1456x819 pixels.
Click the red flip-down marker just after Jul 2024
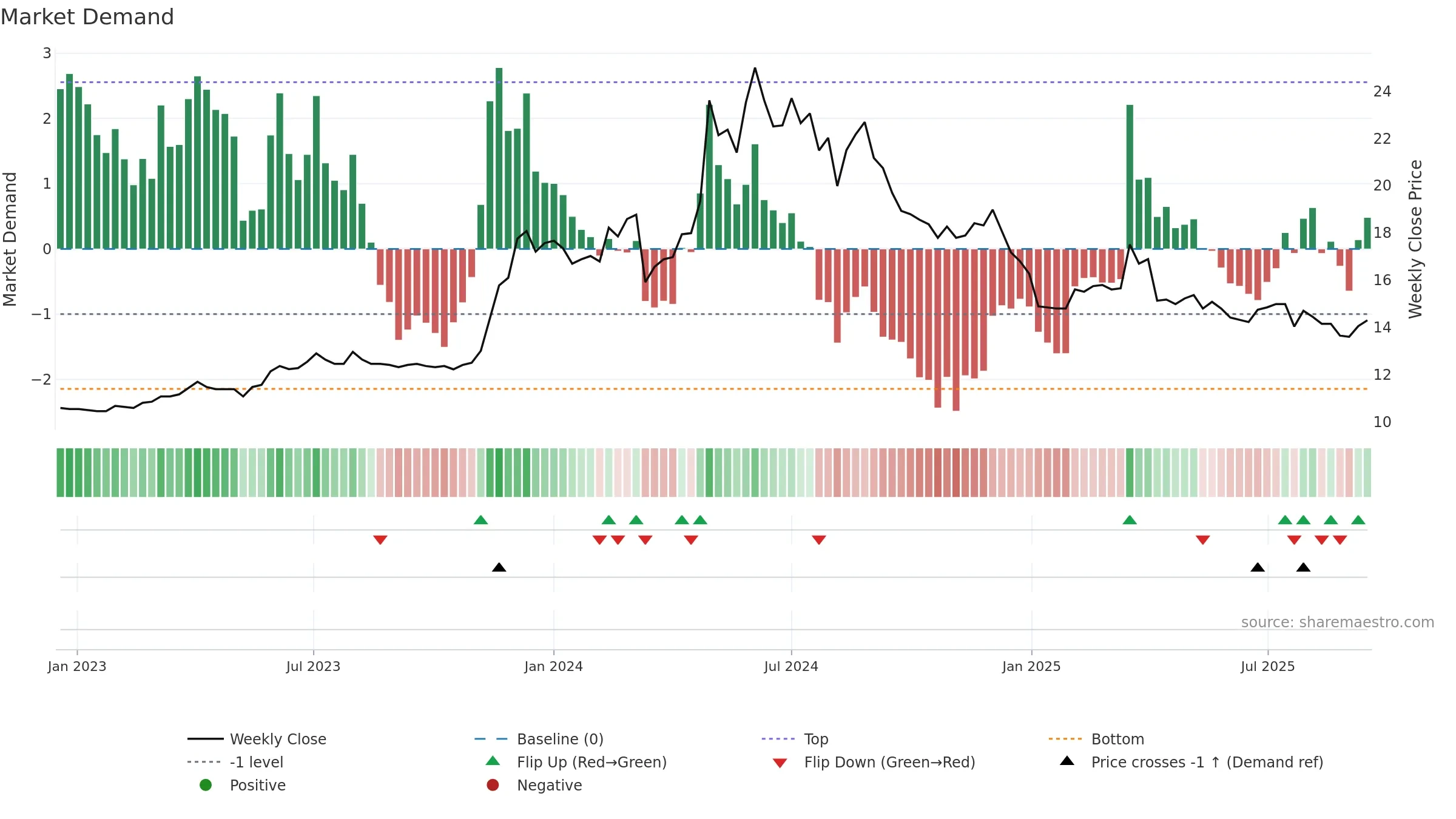pyautogui.click(x=819, y=540)
